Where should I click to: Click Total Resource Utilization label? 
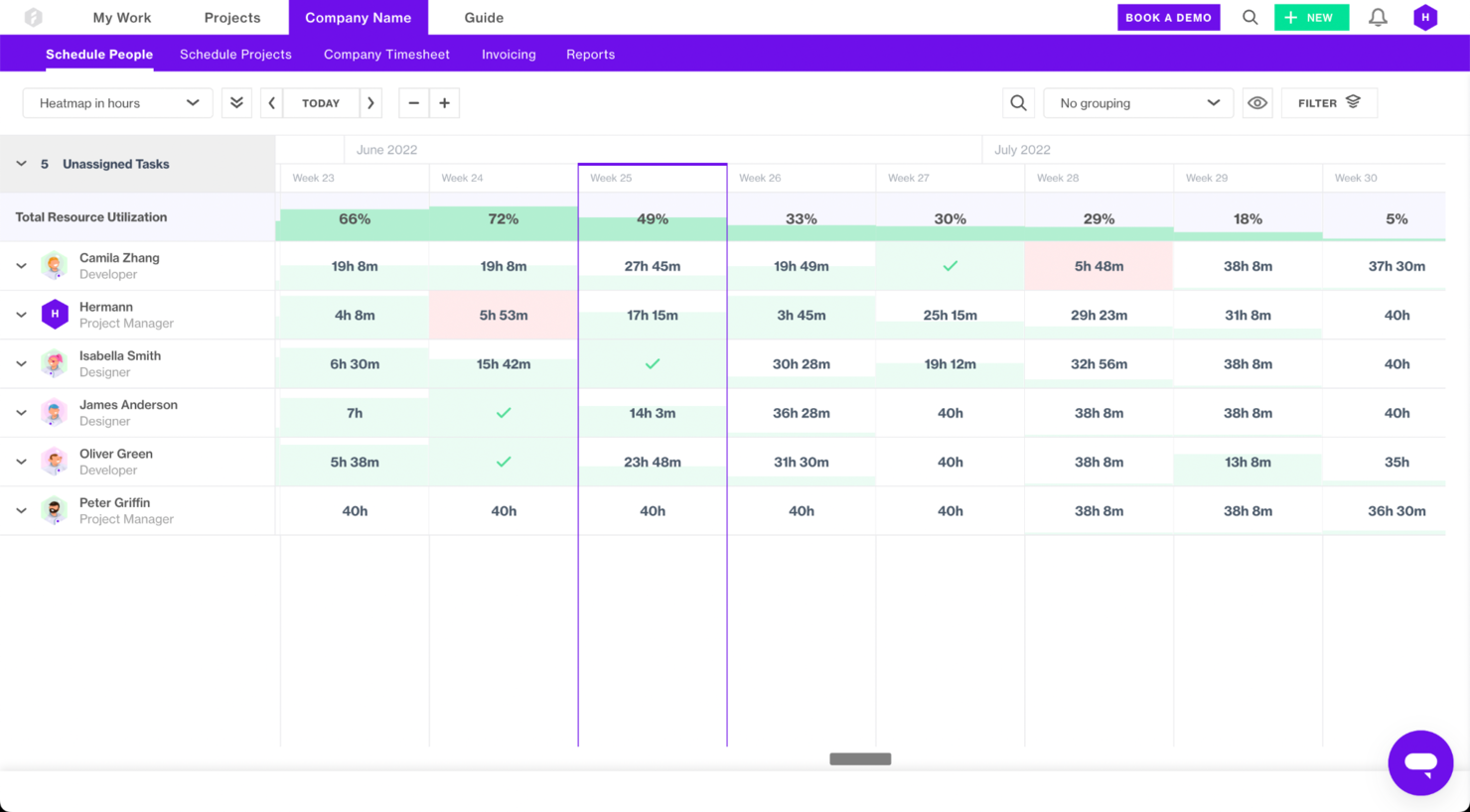click(x=91, y=217)
